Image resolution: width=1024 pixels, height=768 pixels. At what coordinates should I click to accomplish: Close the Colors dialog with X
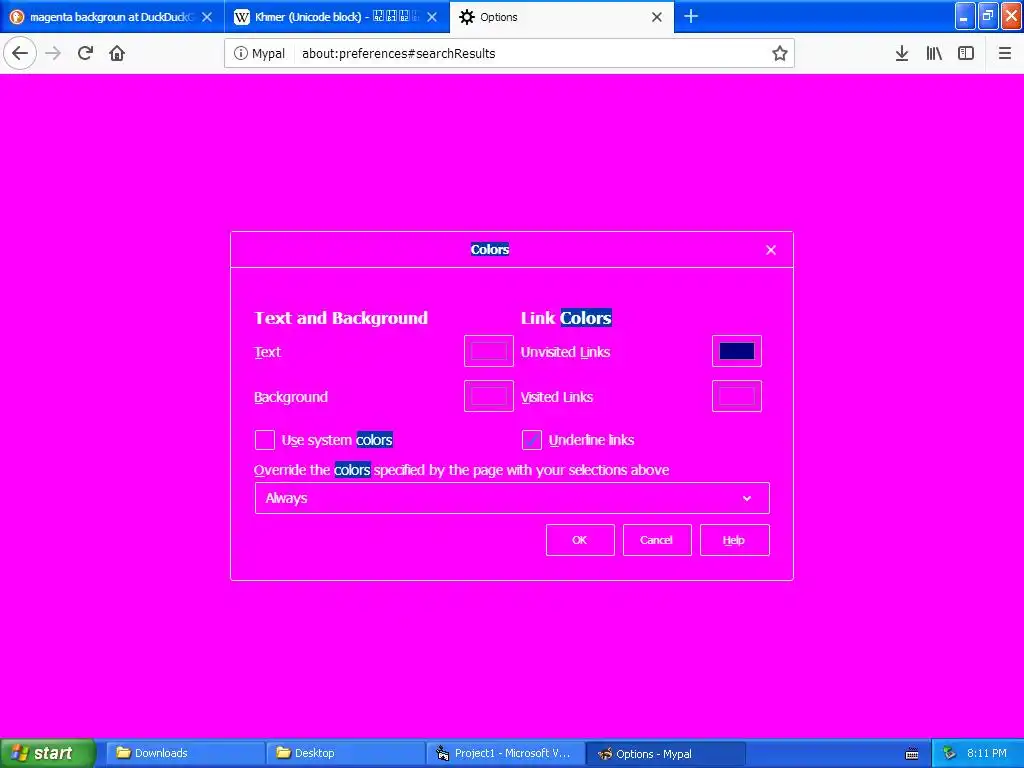point(771,250)
